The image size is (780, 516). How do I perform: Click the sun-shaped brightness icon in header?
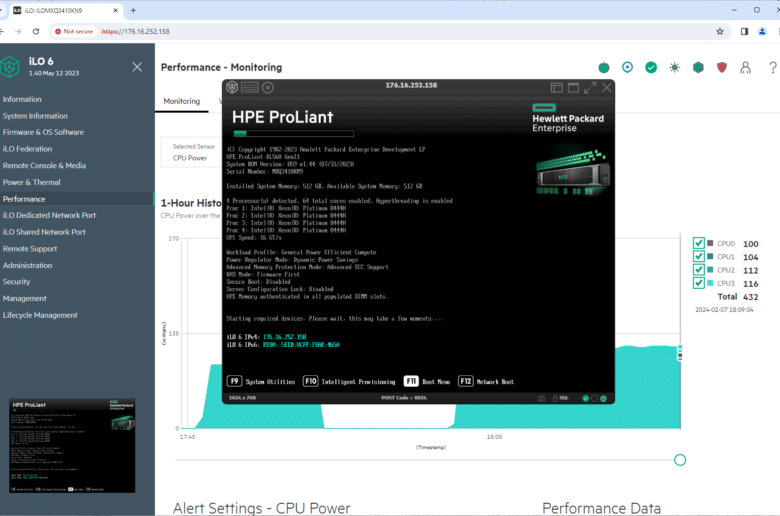click(x=675, y=67)
